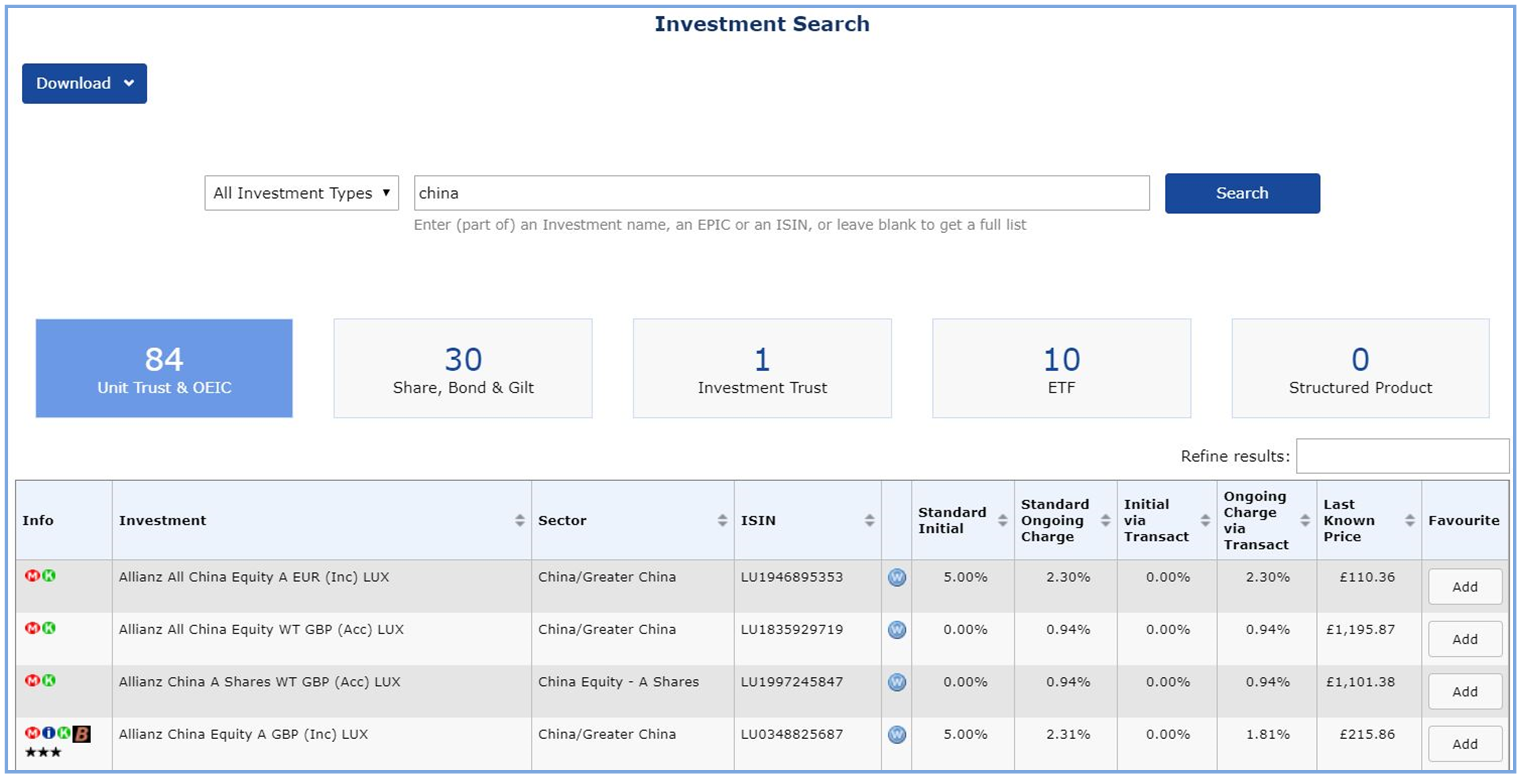Viewport: 1522px width, 778px height.
Task: Click the Refine results text field
Action: [x=1402, y=456]
